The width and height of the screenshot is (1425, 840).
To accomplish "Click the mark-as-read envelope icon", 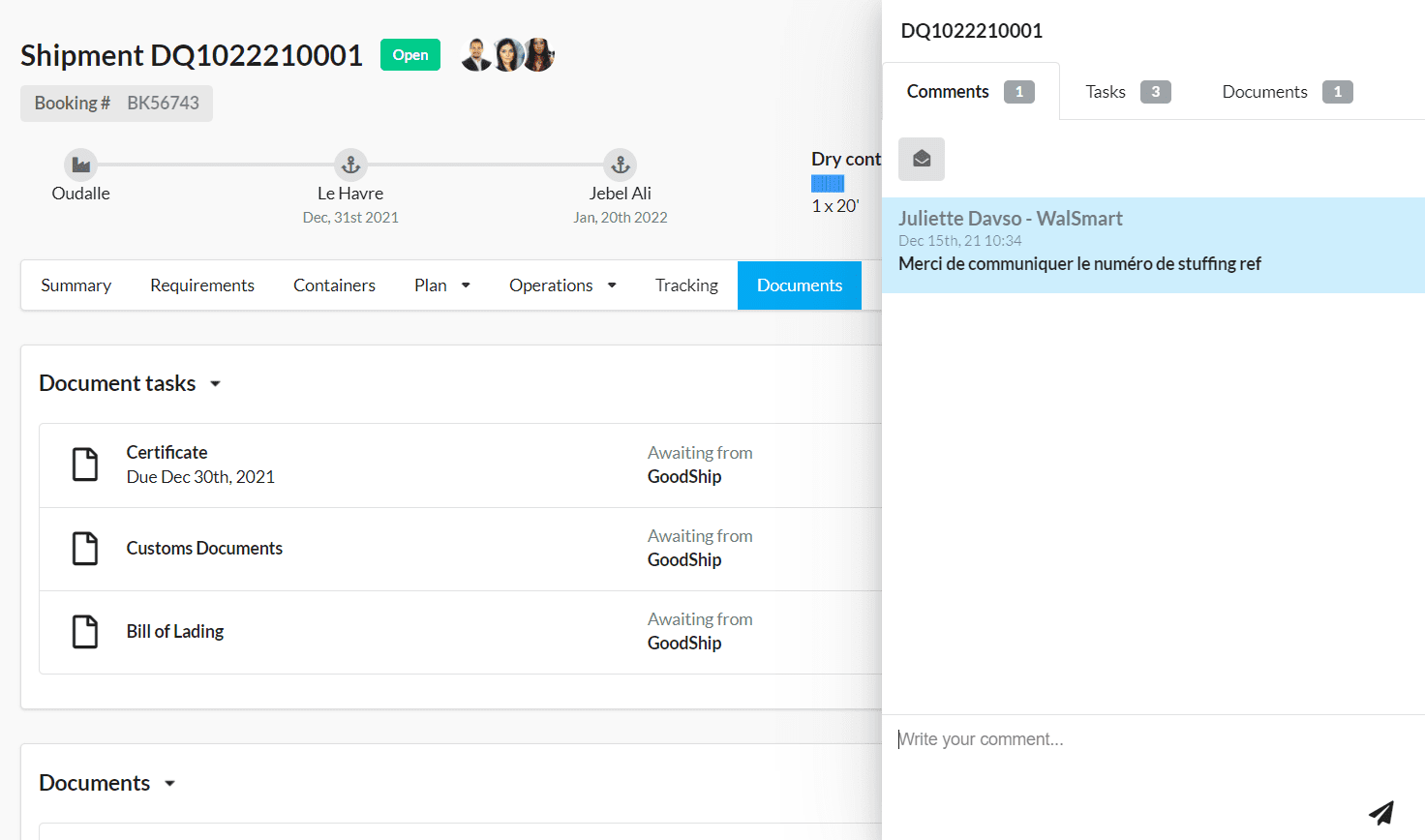I will coord(922,159).
